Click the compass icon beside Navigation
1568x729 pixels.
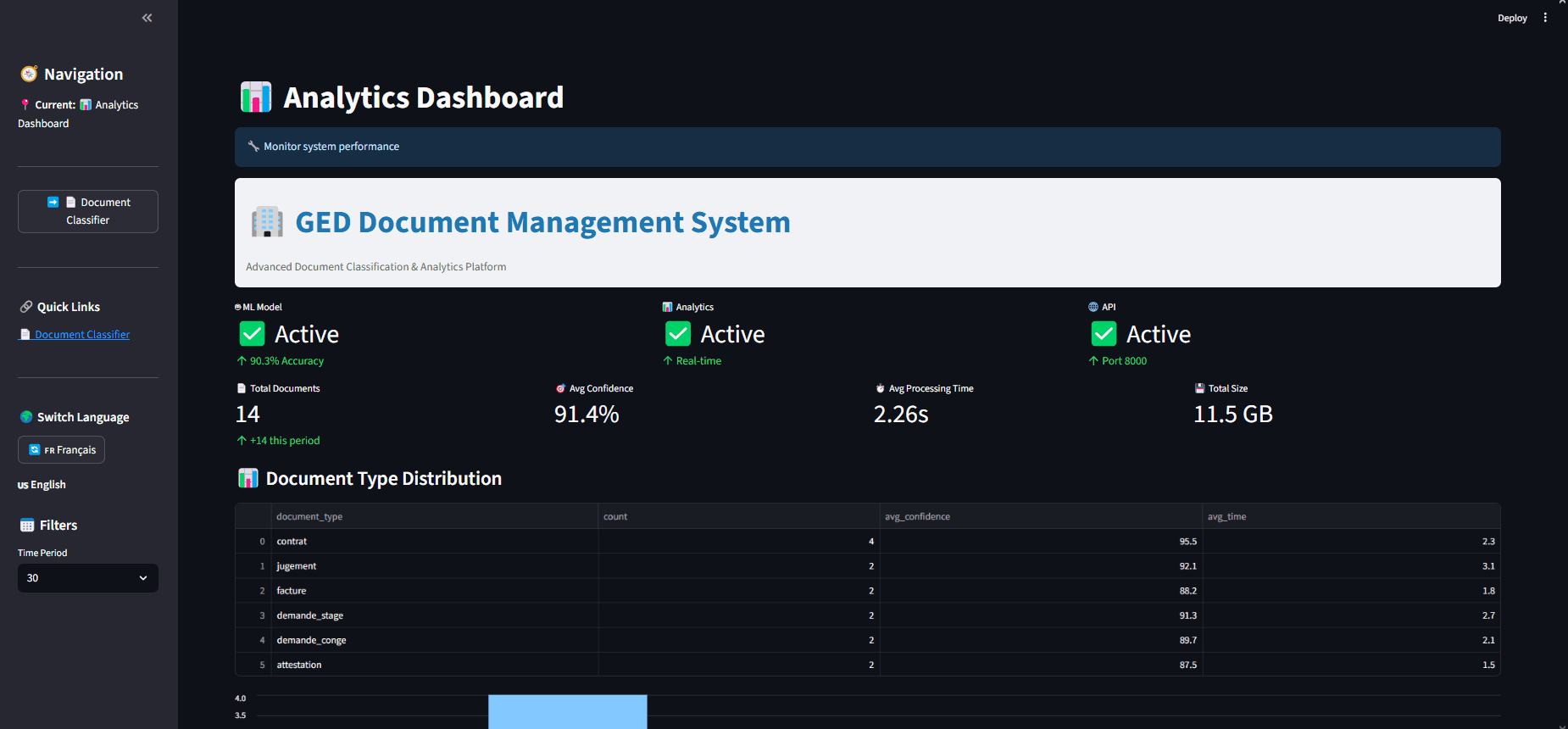tap(29, 74)
